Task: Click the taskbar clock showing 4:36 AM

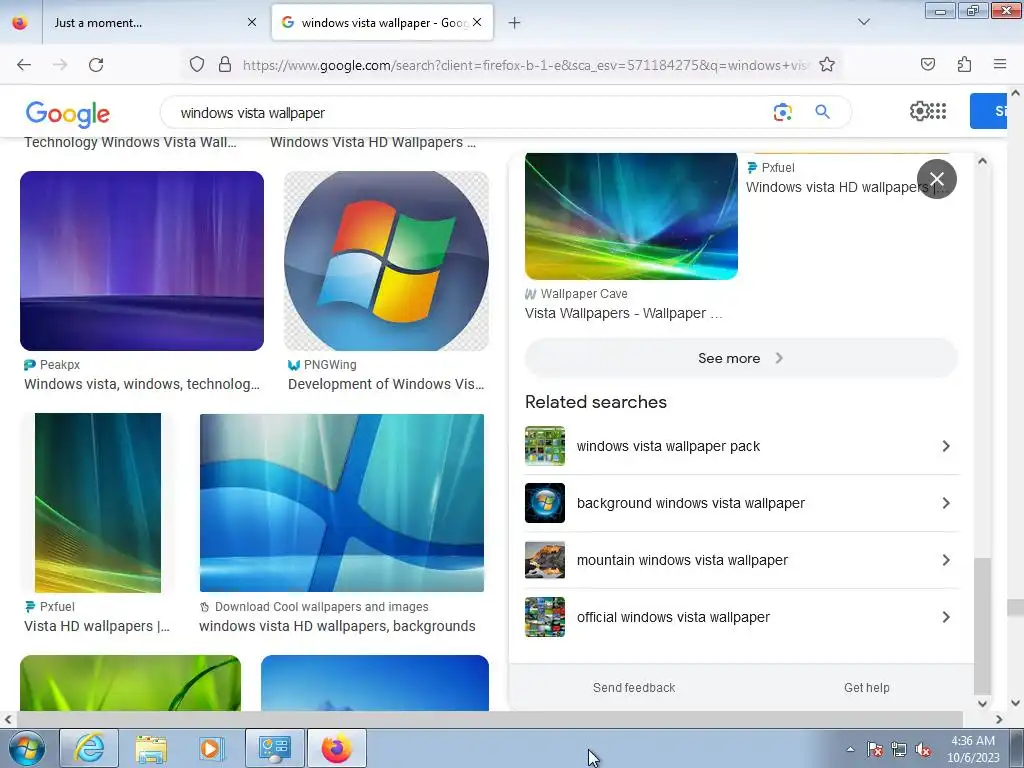Action: [973, 749]
